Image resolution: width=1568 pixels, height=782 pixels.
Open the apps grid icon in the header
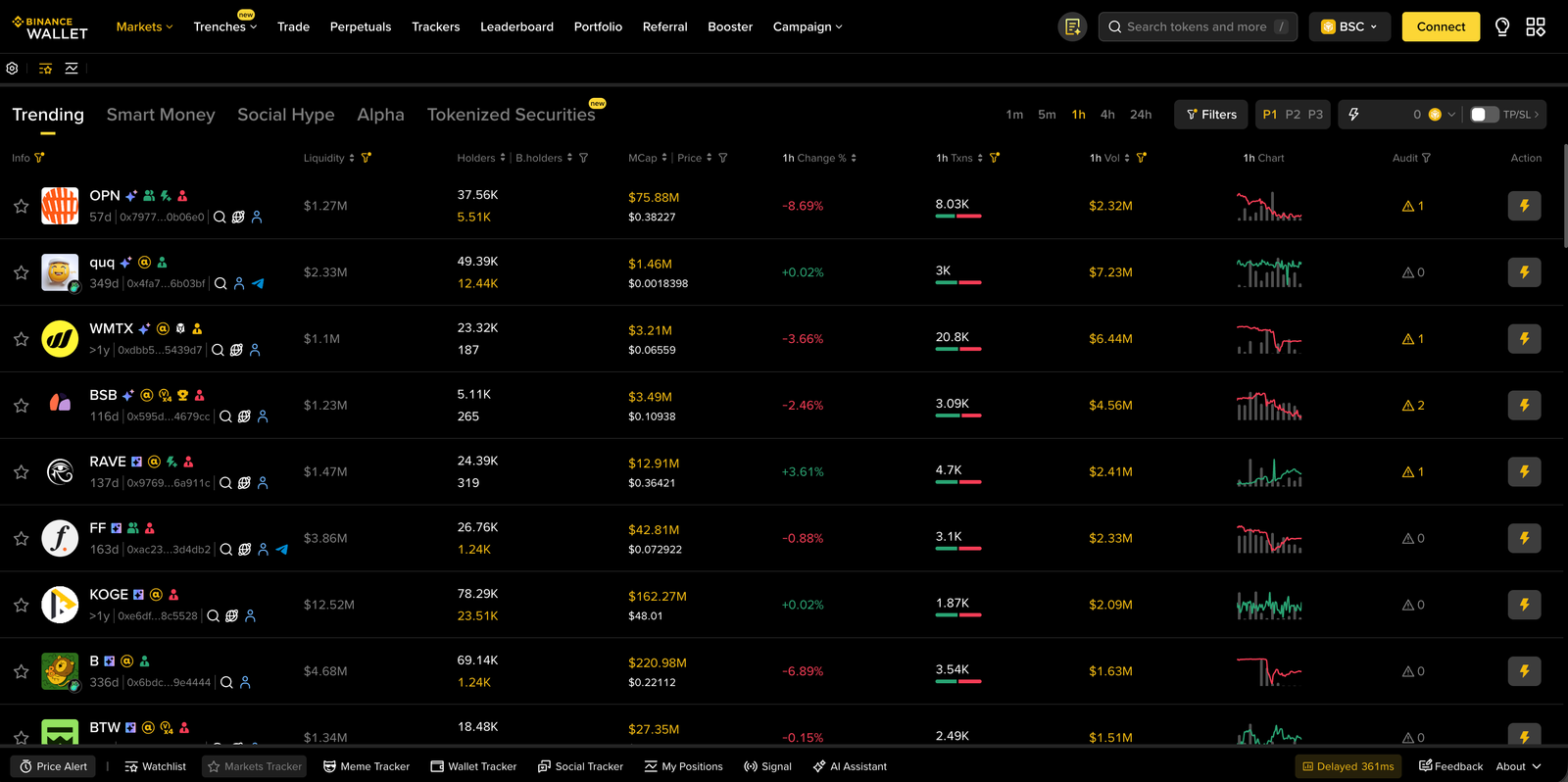pos(1536,26)
